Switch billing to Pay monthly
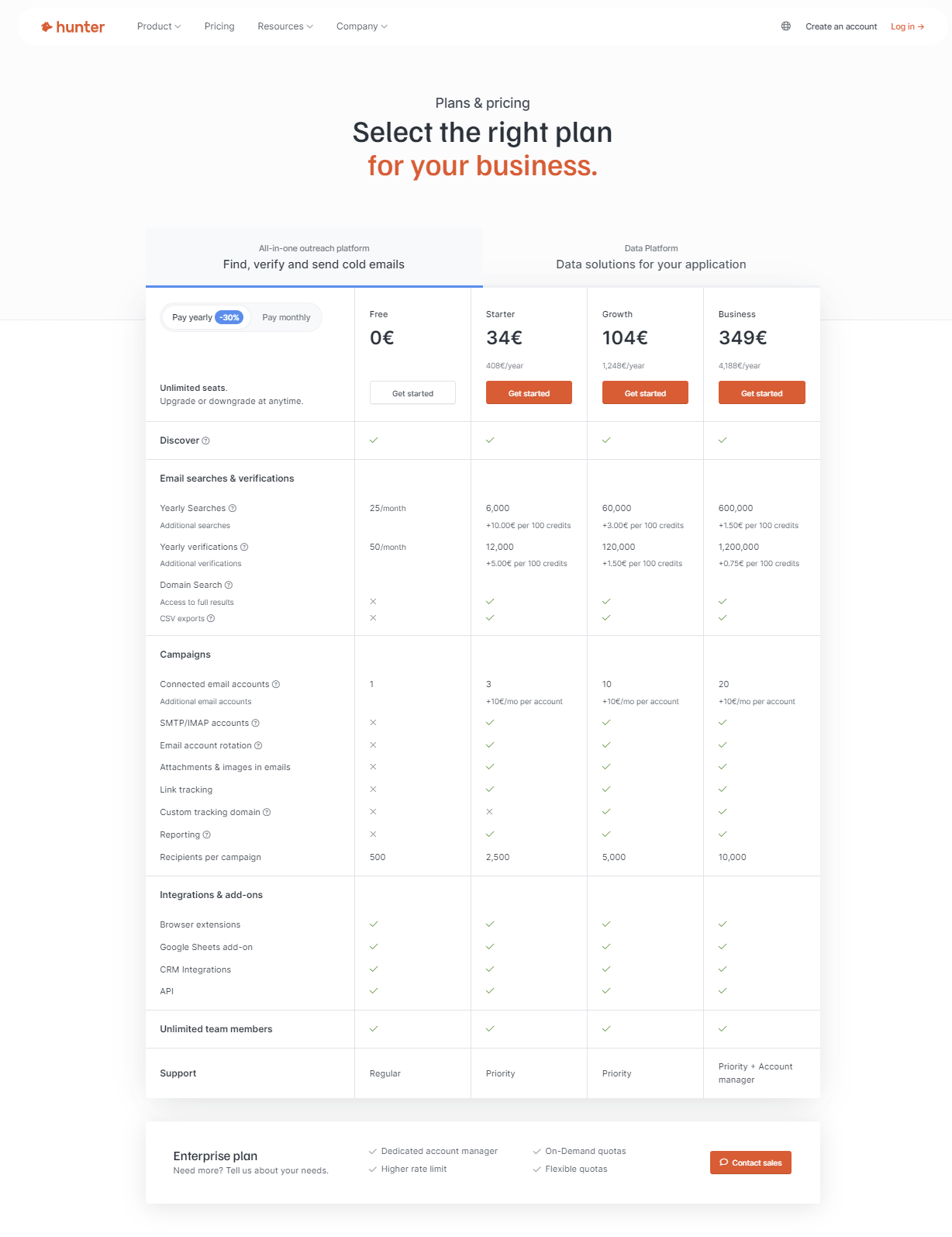 tap(286, 317)
